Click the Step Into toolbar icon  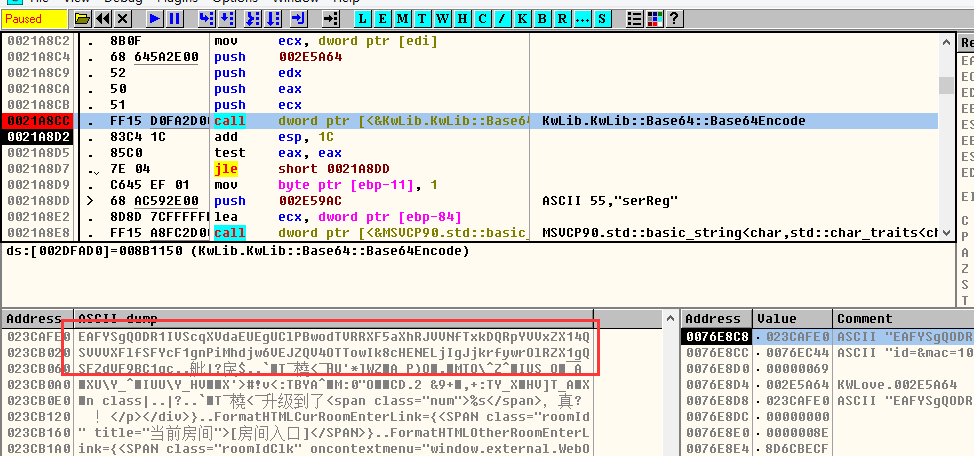207,19
